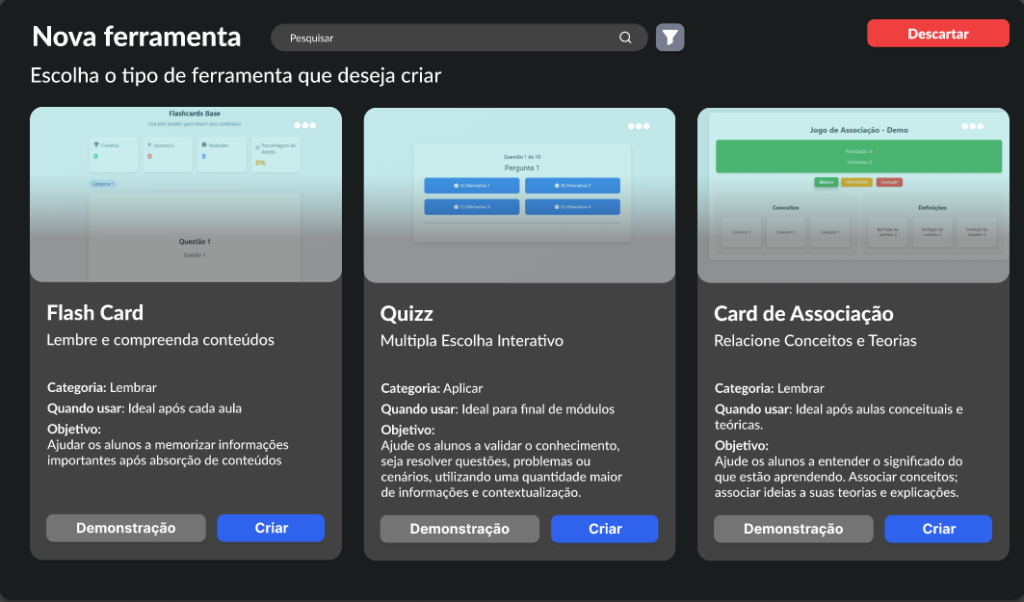Click the three-dot menu on Flashcards Base preview

click(304, 124)
